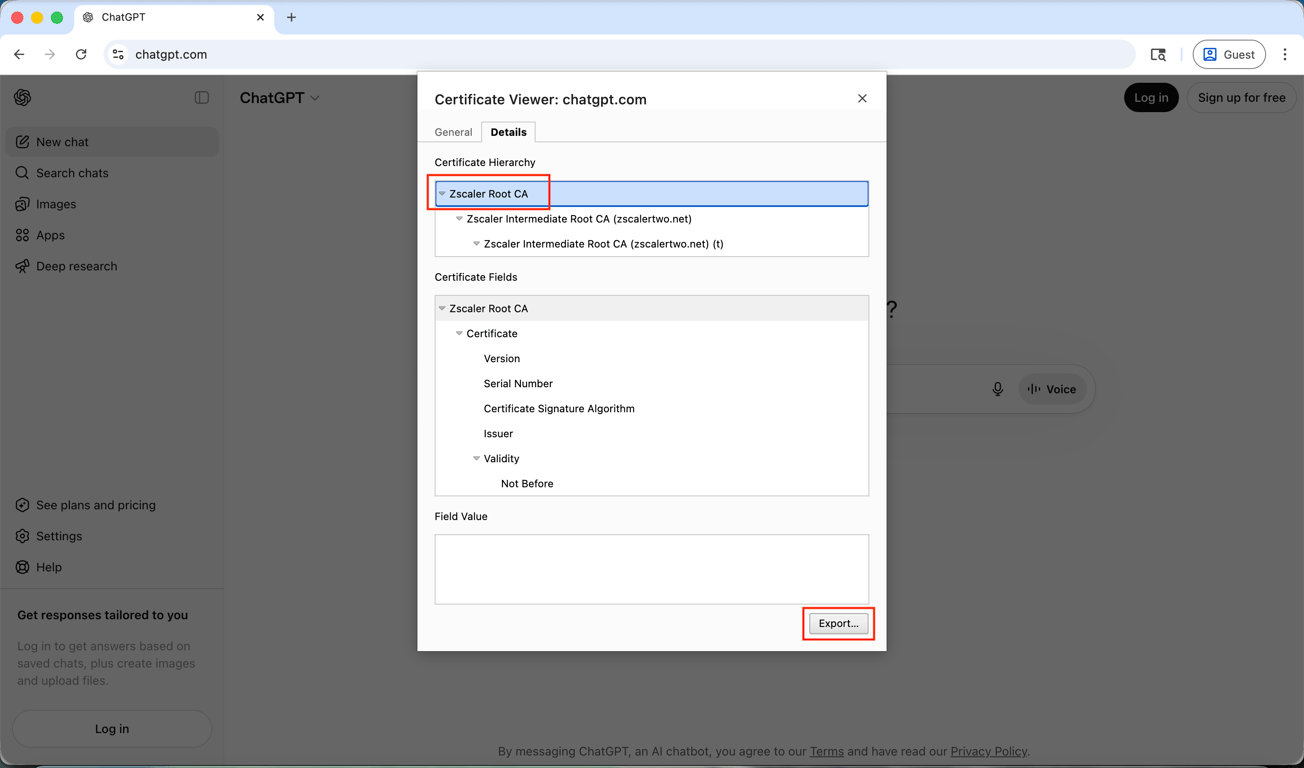The height and width of the screenshot is (768, 1304).
Task: Start Voice mode
Action: [1052, 389]
